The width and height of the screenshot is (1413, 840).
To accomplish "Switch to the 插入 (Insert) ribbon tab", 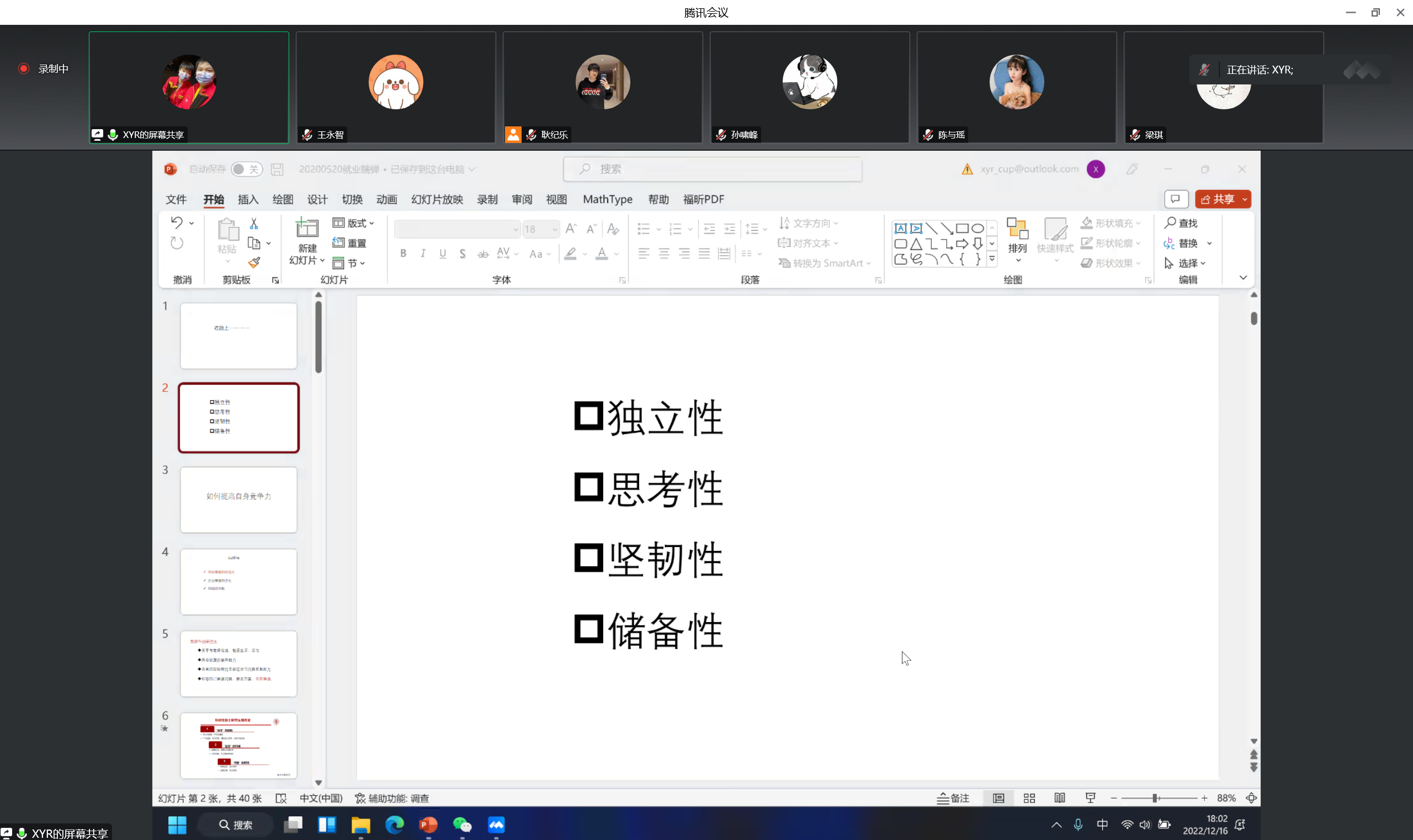I will (x=248, y=199).
